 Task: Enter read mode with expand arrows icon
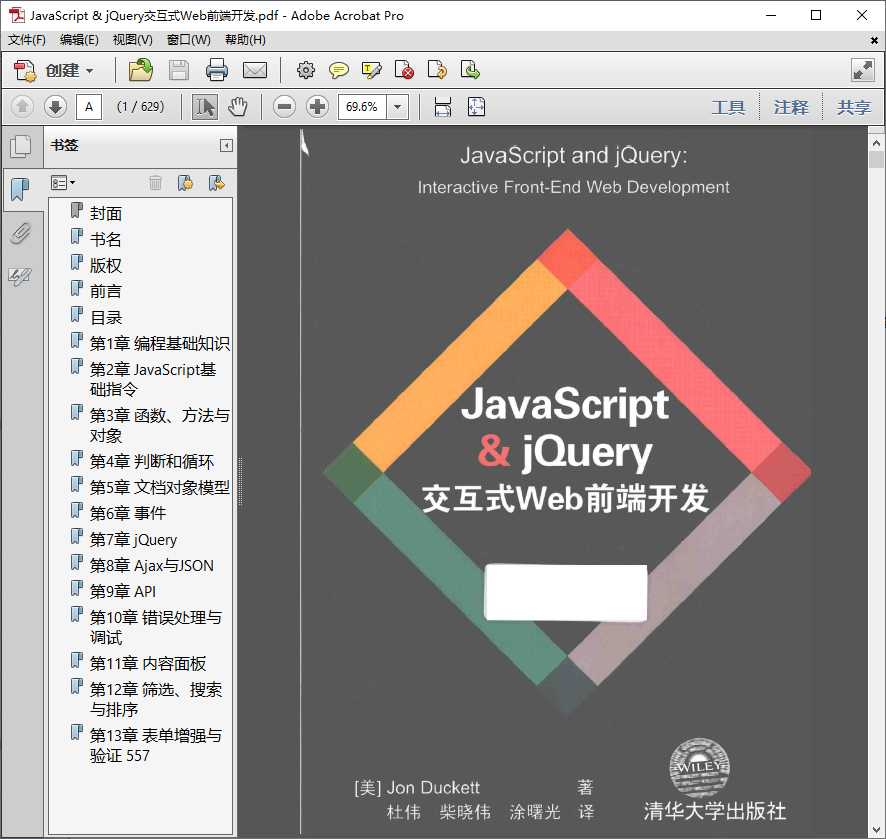click(863, 71)
